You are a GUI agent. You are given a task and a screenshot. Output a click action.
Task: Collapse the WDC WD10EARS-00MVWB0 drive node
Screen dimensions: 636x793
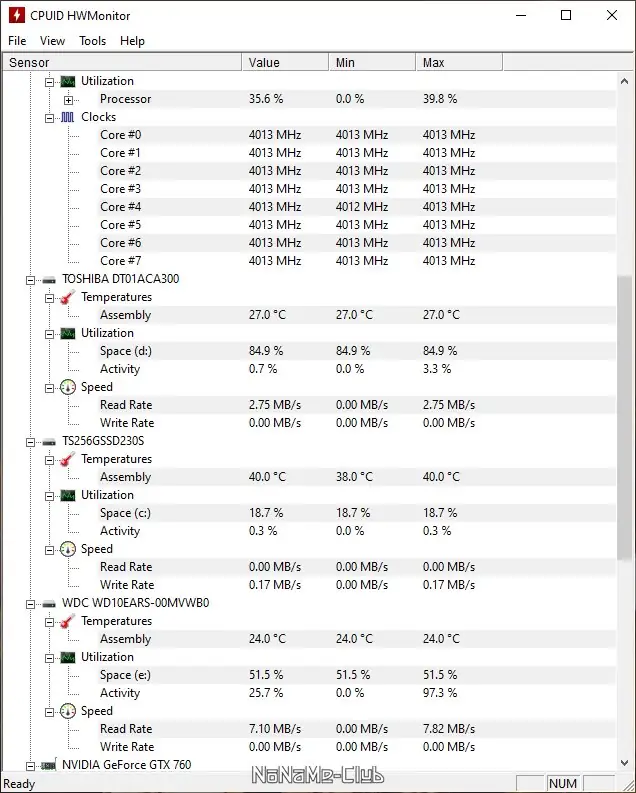[30, 603]
